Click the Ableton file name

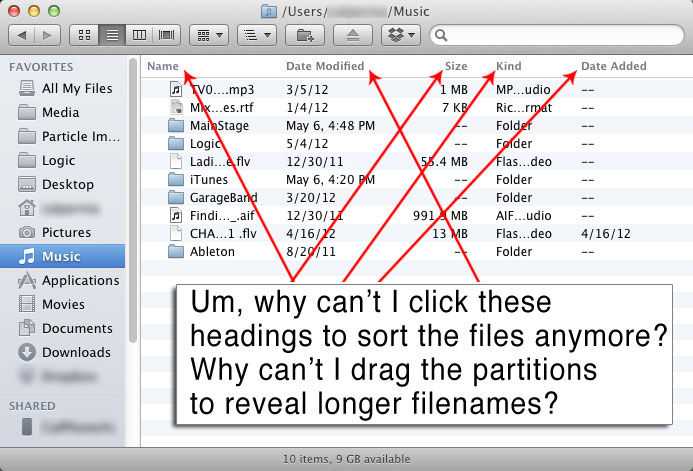212,251
